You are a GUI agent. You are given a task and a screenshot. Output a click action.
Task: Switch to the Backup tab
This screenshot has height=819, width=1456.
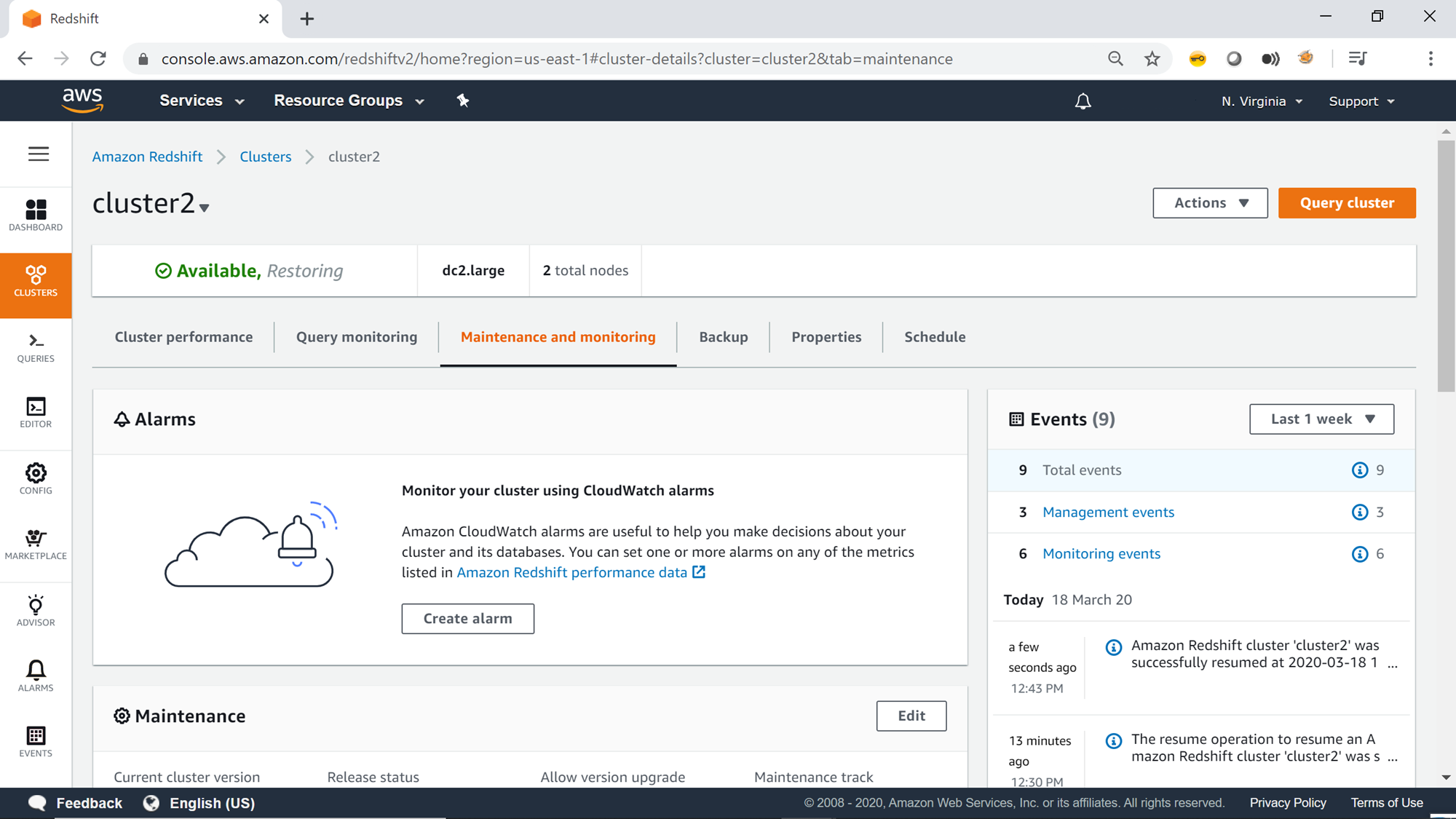click(x=723, y=337)
